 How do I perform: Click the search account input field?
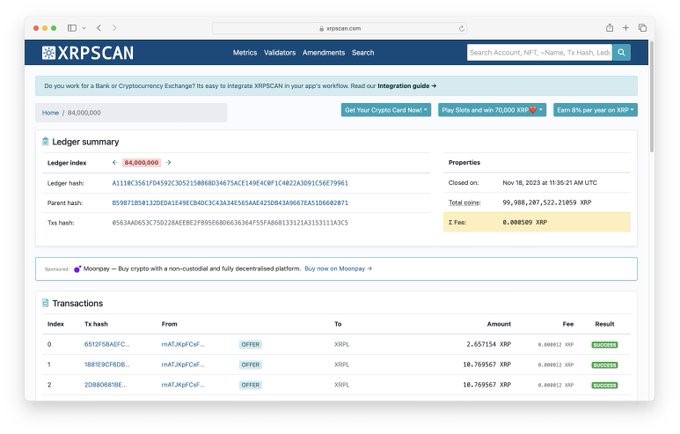point(539,52)
